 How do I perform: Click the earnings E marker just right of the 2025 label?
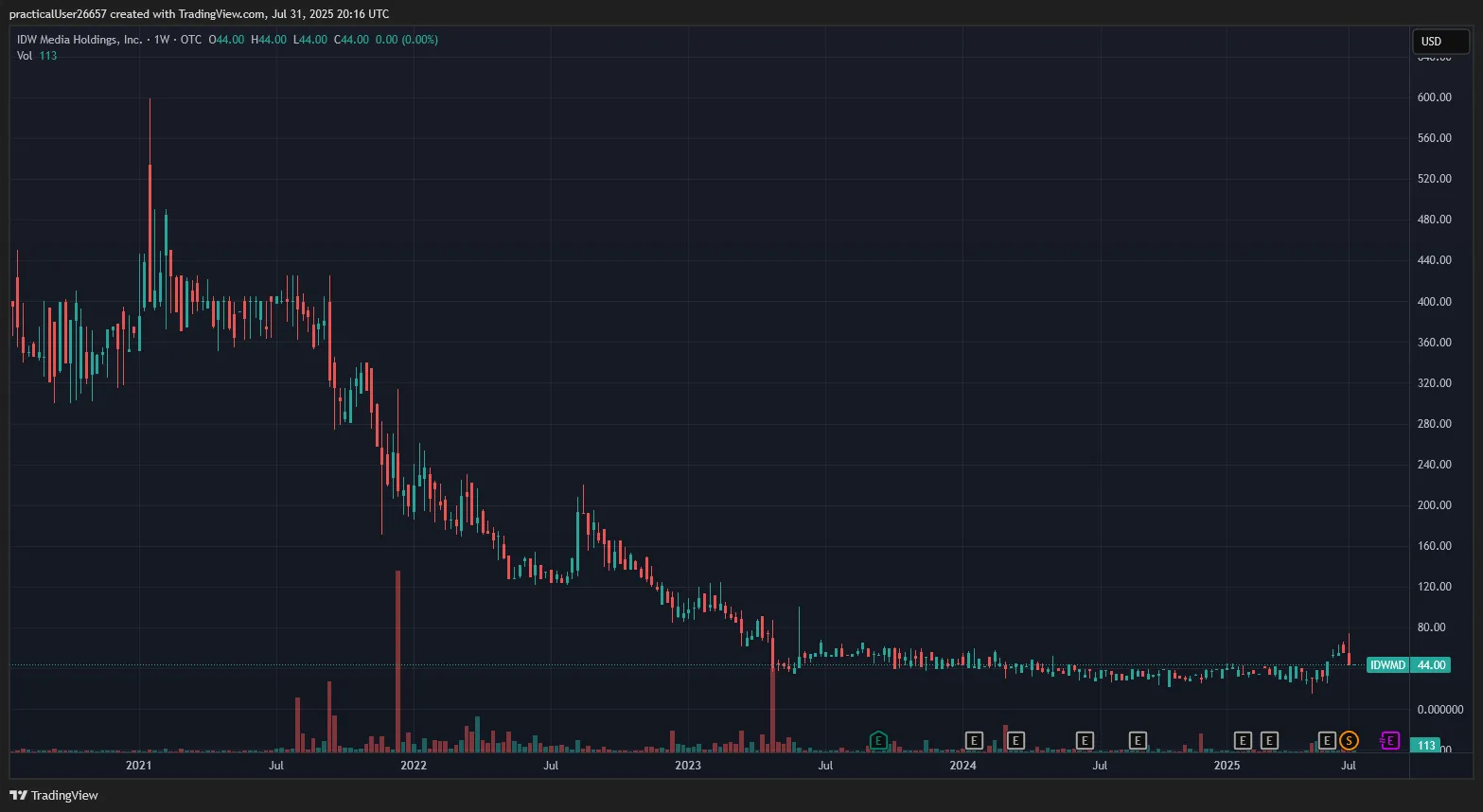[x=1243, y=740]
